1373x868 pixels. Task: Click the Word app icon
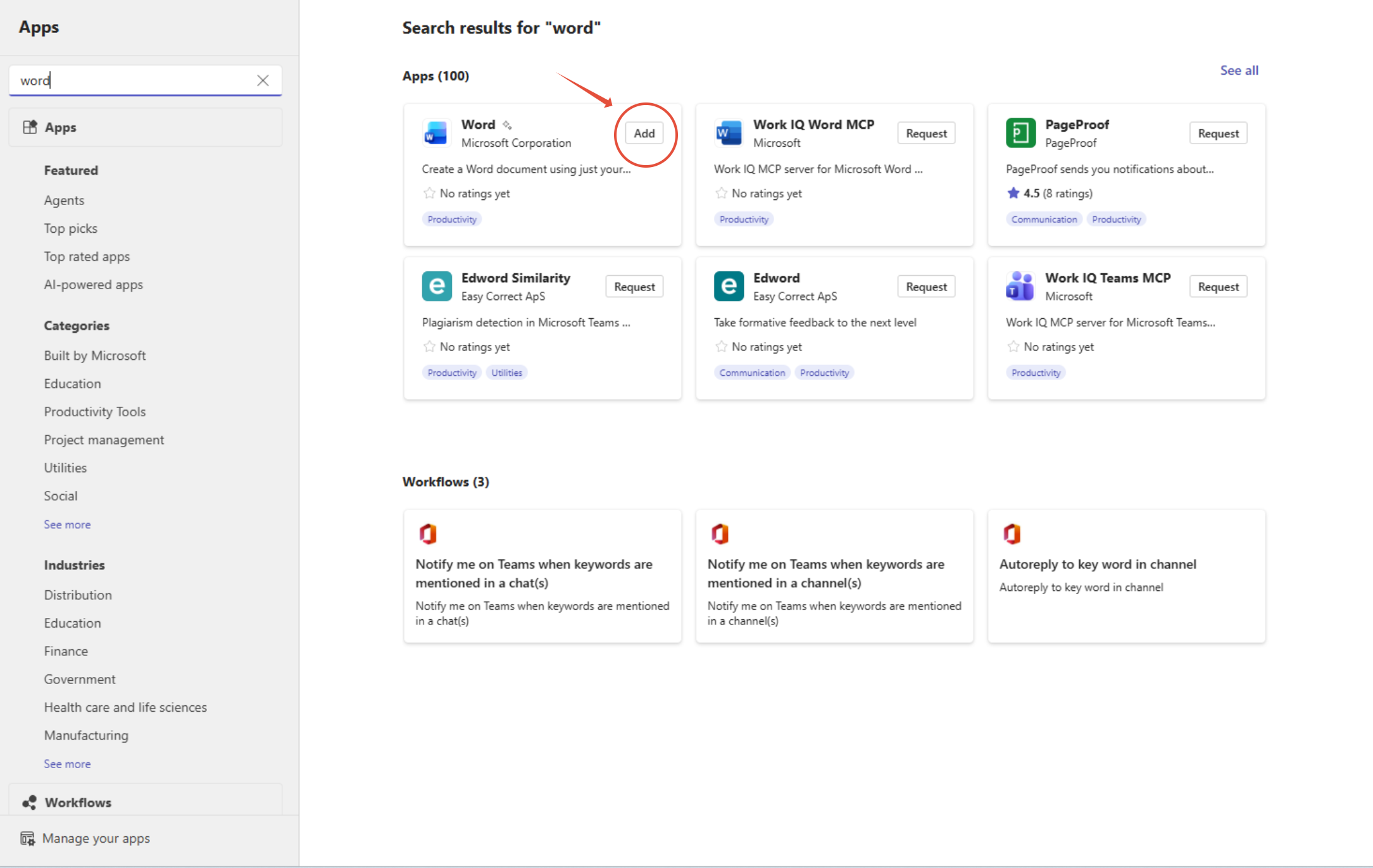436,133
